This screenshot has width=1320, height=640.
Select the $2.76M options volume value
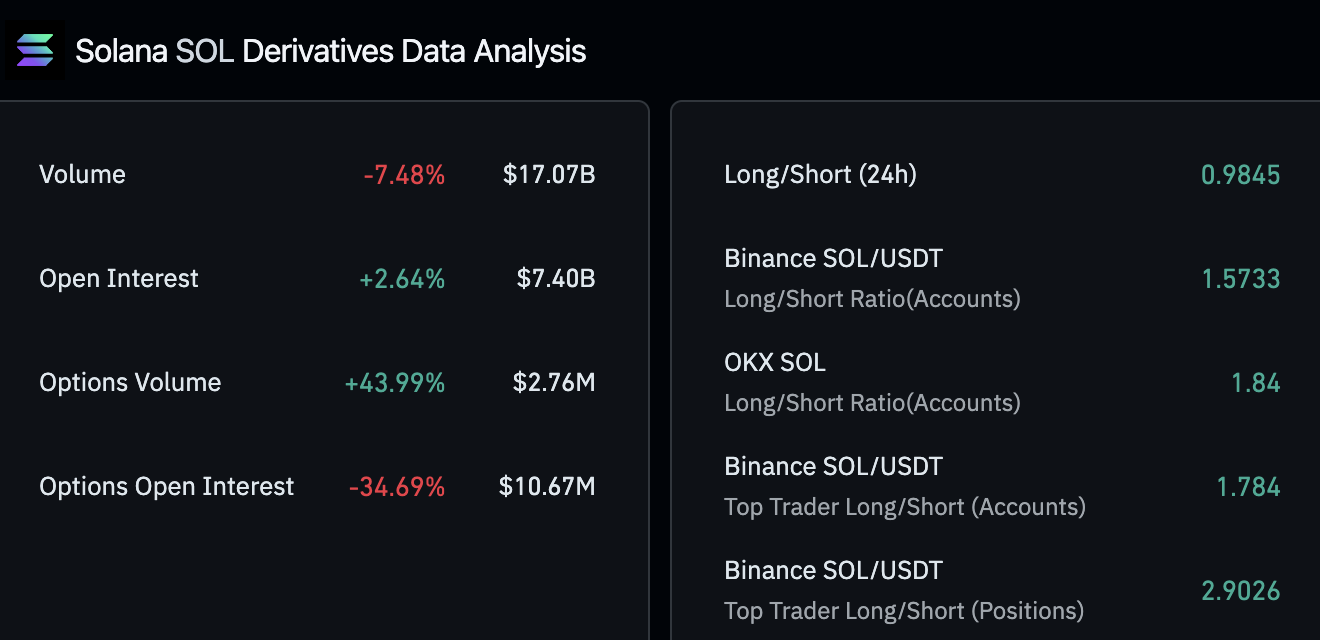[x=554, y=383]
